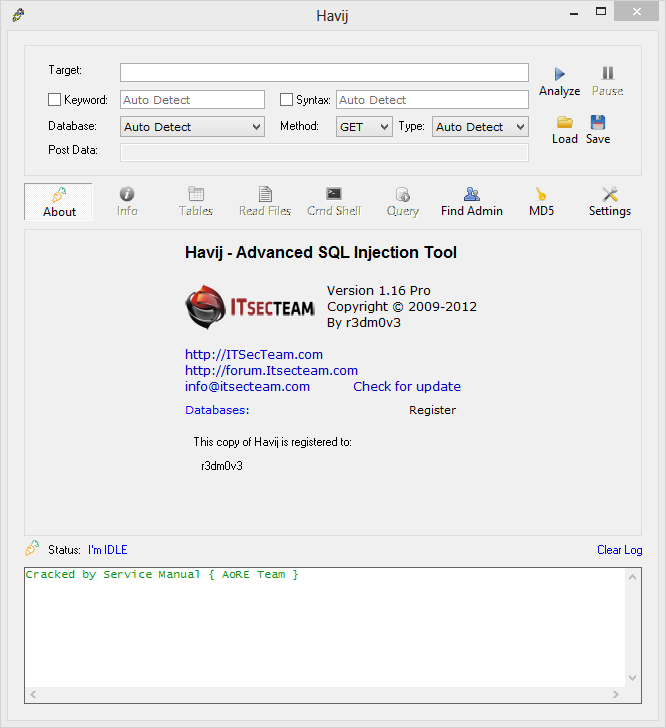Go to the Read Files tab
666x728 pixels.
tap(265, 202)
